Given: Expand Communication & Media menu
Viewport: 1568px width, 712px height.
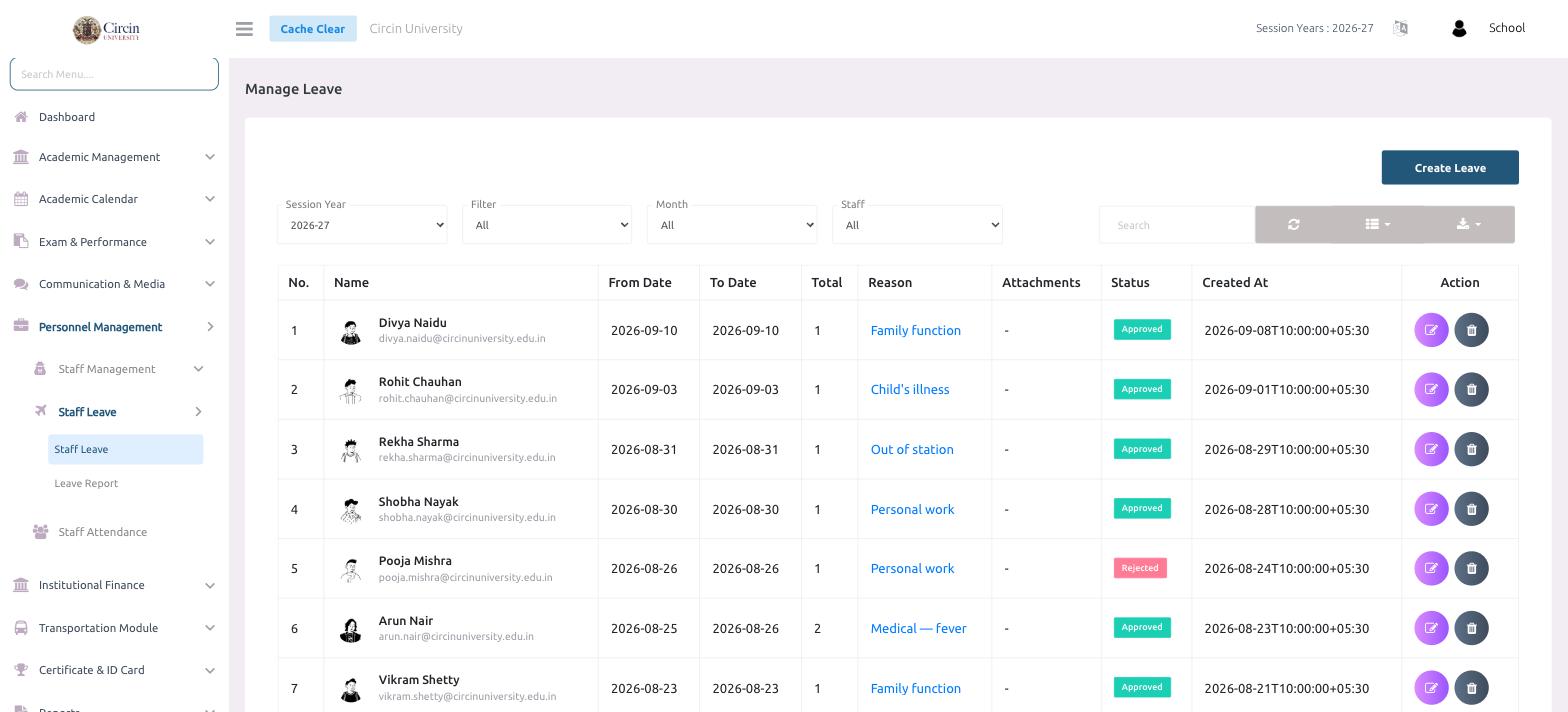Looking at the screenshot, I should 114,284.
